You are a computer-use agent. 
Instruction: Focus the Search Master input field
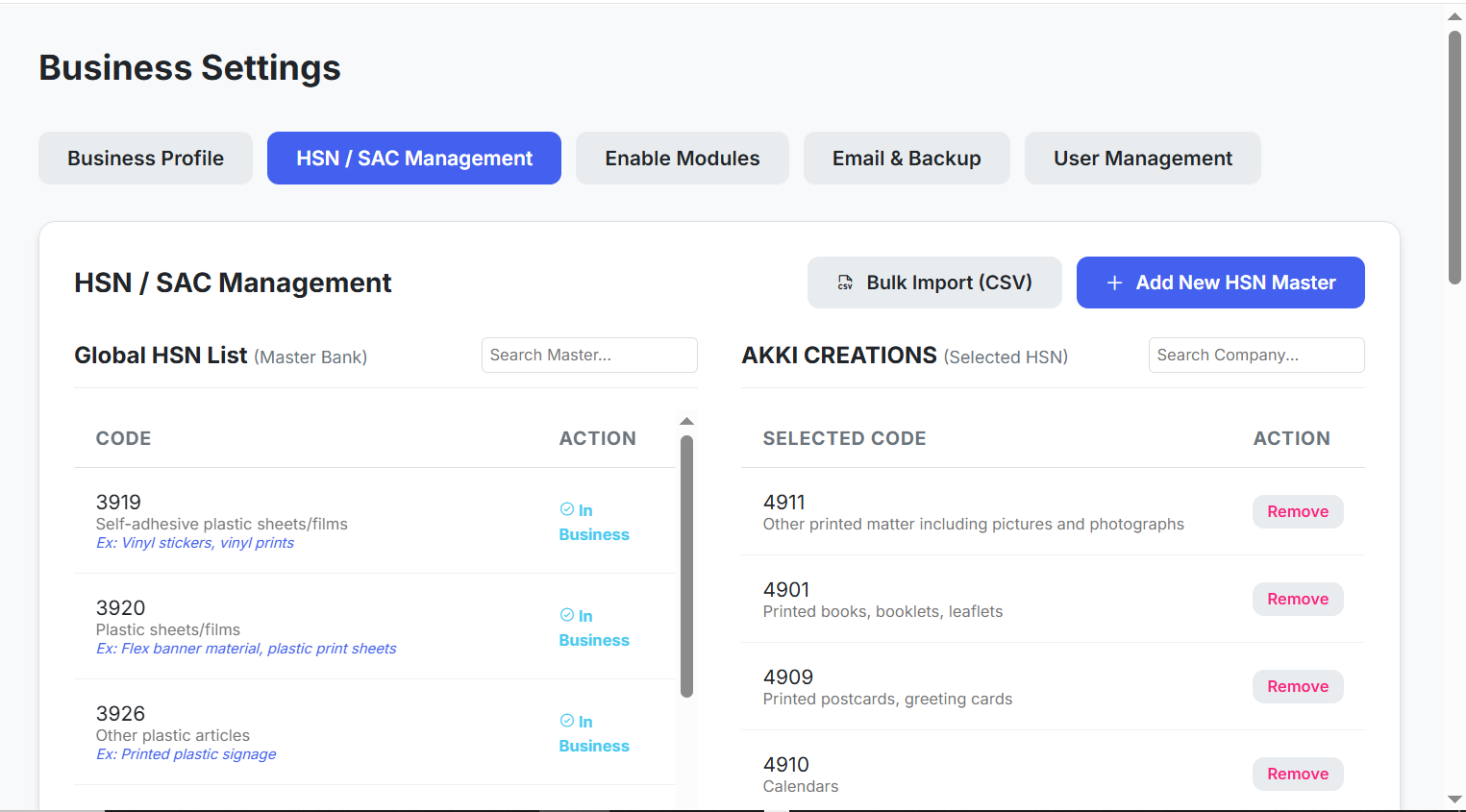click(588, 356)
